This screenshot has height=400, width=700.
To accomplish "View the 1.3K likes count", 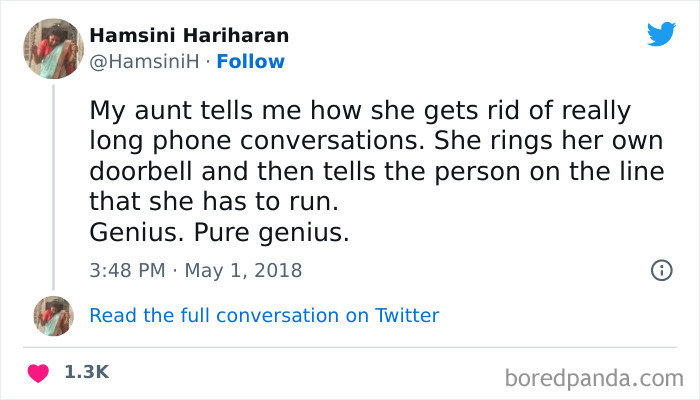I will click(x=86, y=372).
